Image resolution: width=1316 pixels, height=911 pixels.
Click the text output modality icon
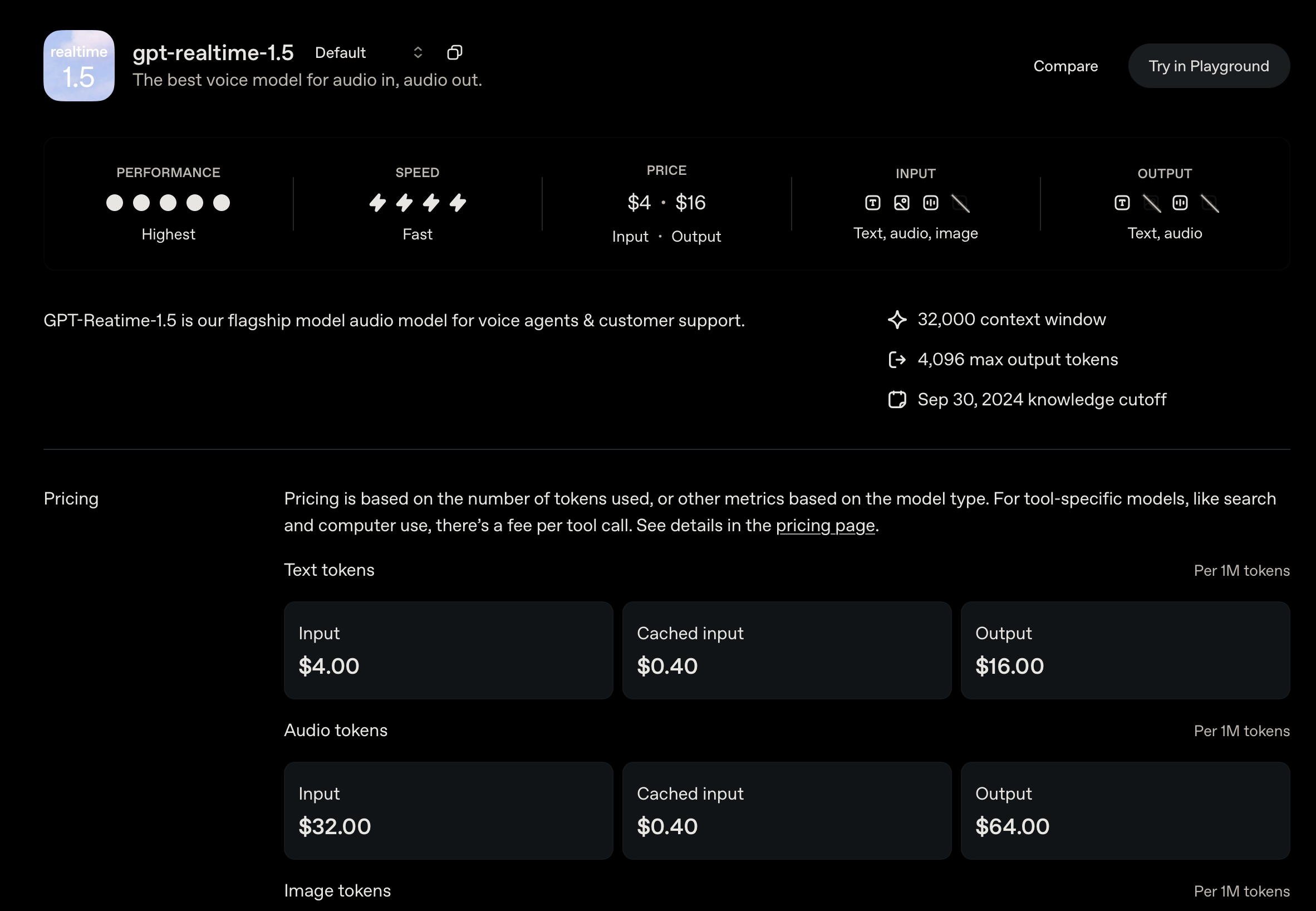[x=1122, y=203]
